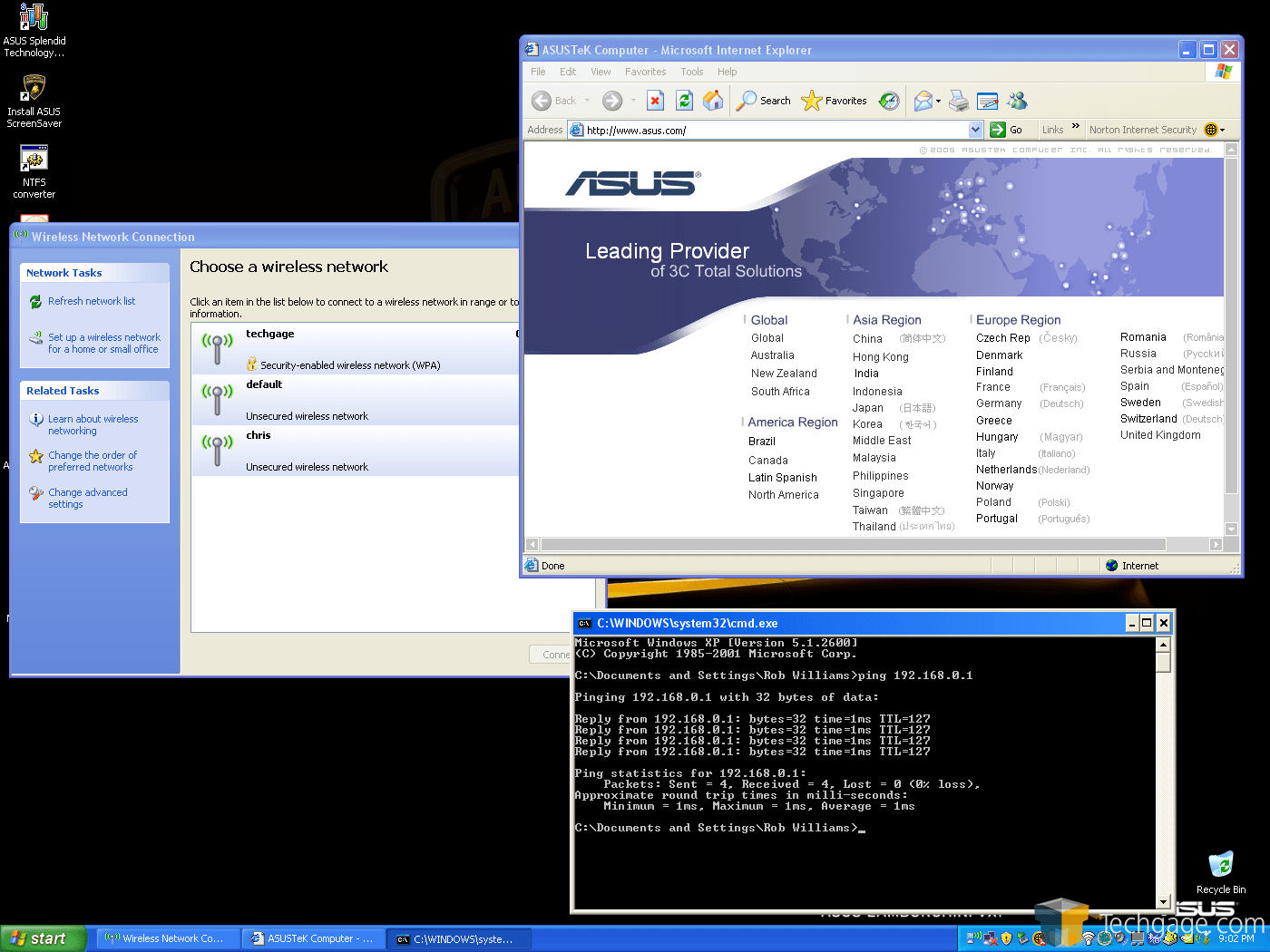Select the chris wireless network entry
Viewport: 1270px width, 952px height.
(x=356, y=451)
